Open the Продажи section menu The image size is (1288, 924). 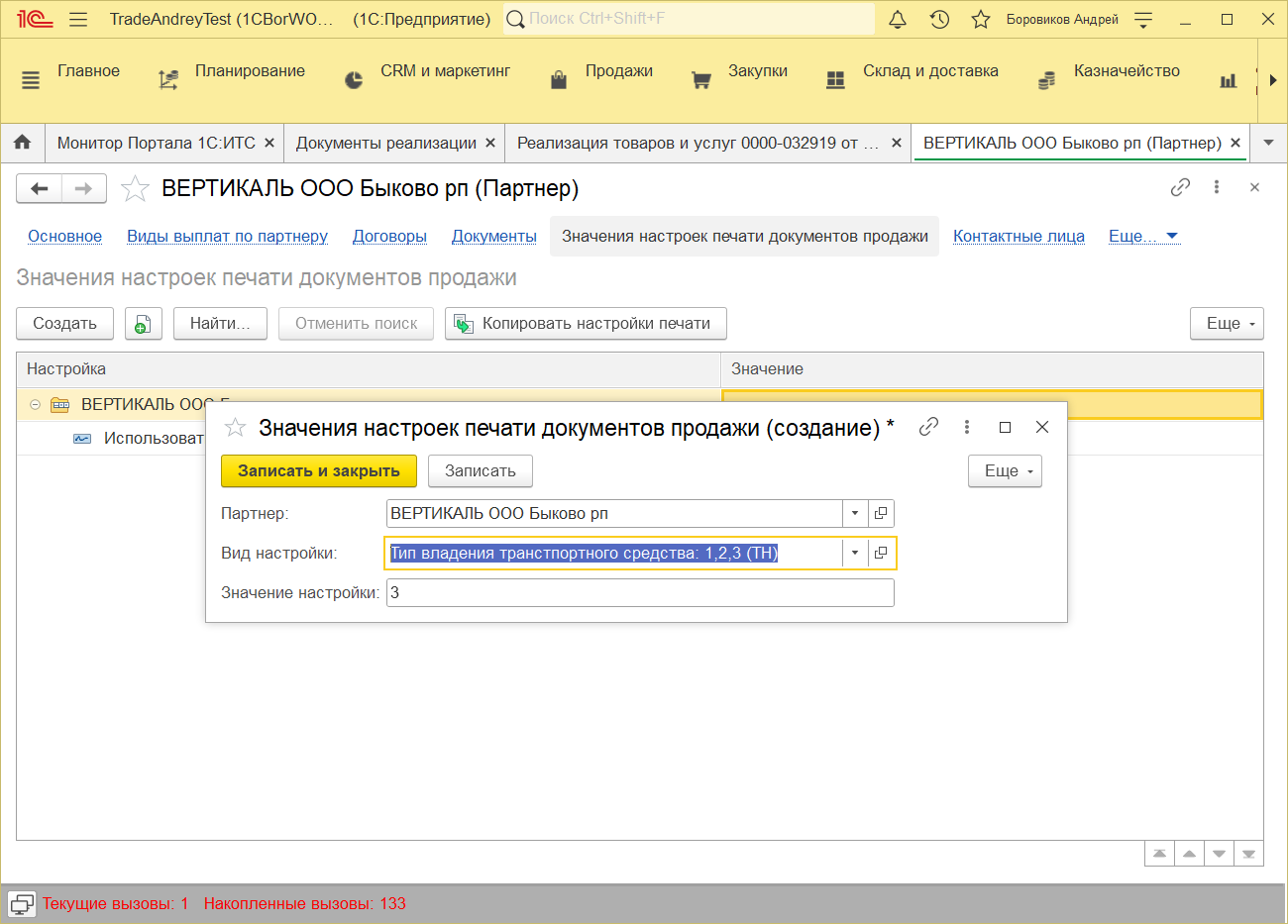click(618, 71)
